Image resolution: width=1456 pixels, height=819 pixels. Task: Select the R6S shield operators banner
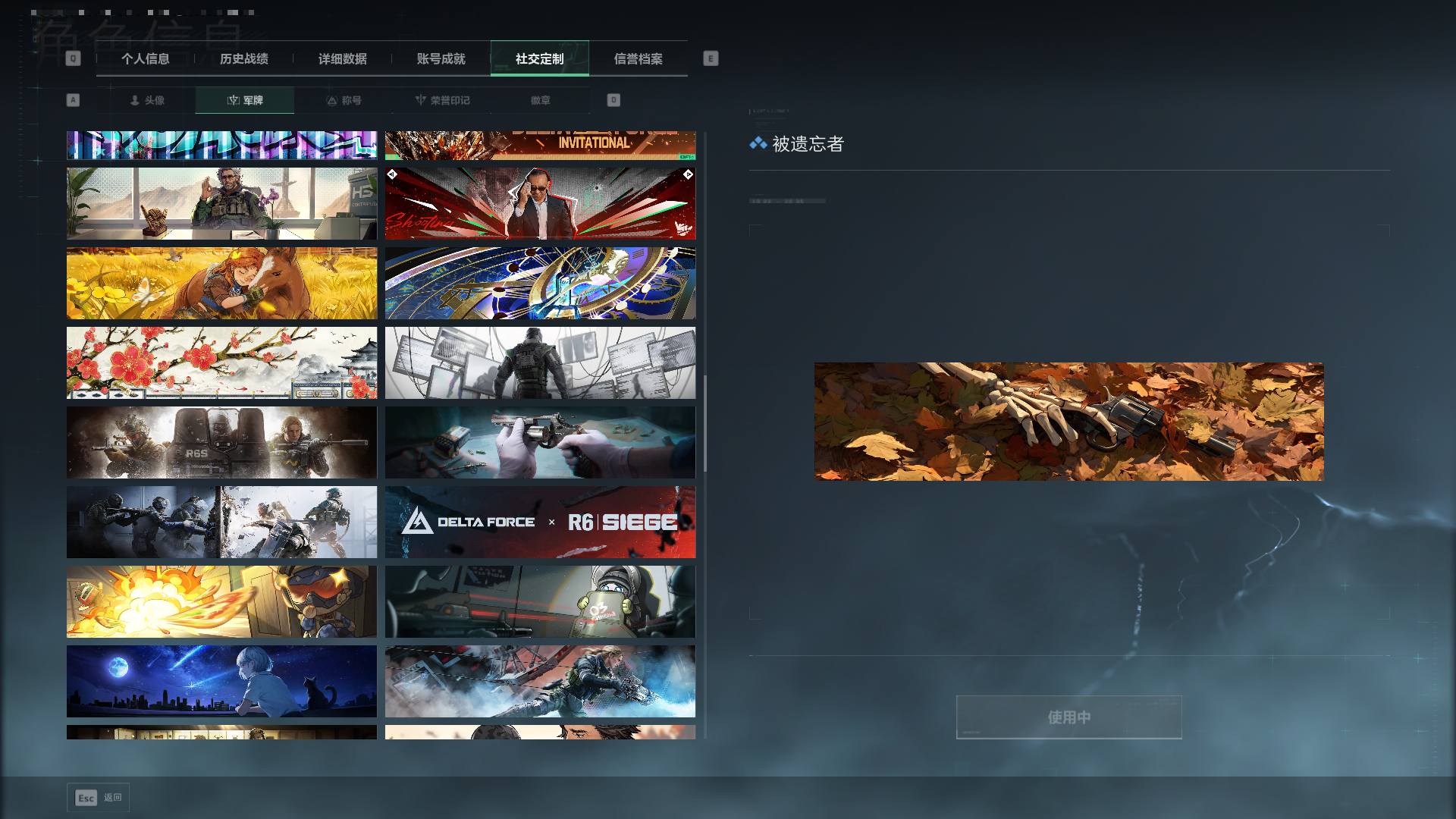221,442
